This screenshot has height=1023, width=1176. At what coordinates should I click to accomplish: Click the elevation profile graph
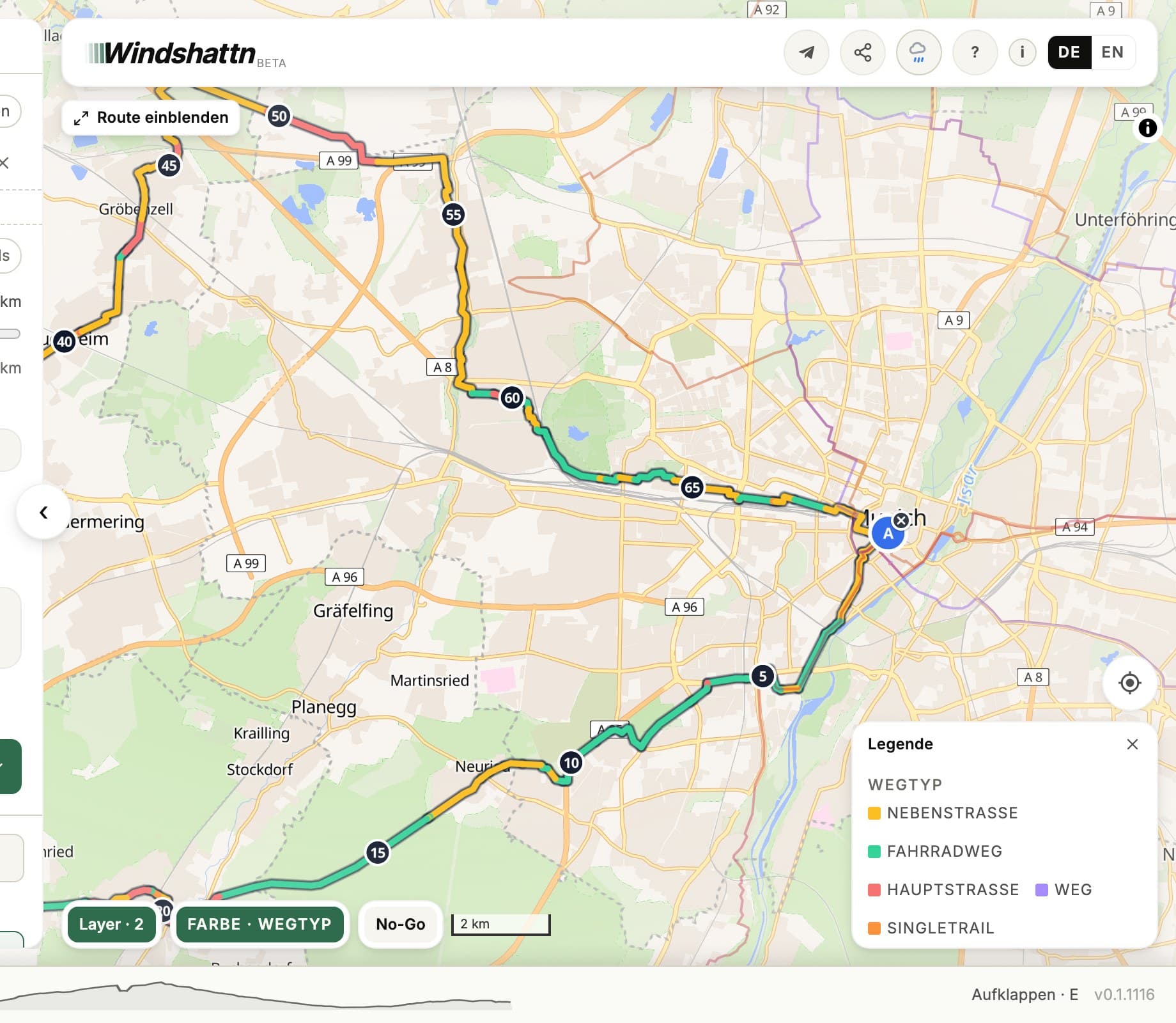pyautogui.click(x=256, y=996)
